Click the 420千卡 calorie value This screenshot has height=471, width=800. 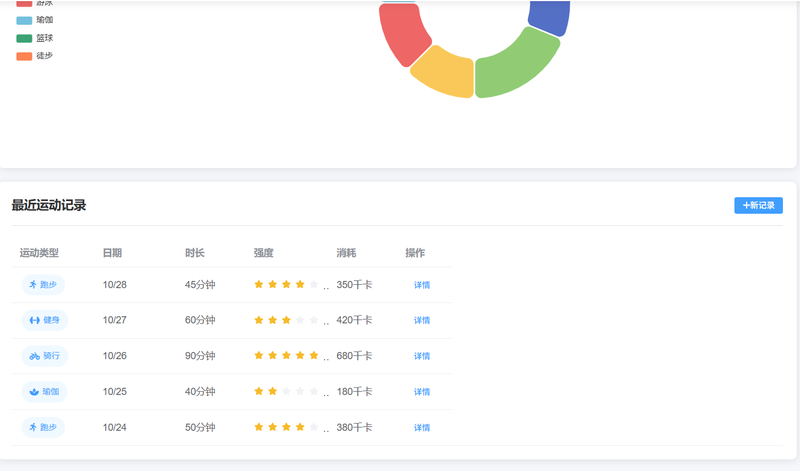click(x=354, y=320)
